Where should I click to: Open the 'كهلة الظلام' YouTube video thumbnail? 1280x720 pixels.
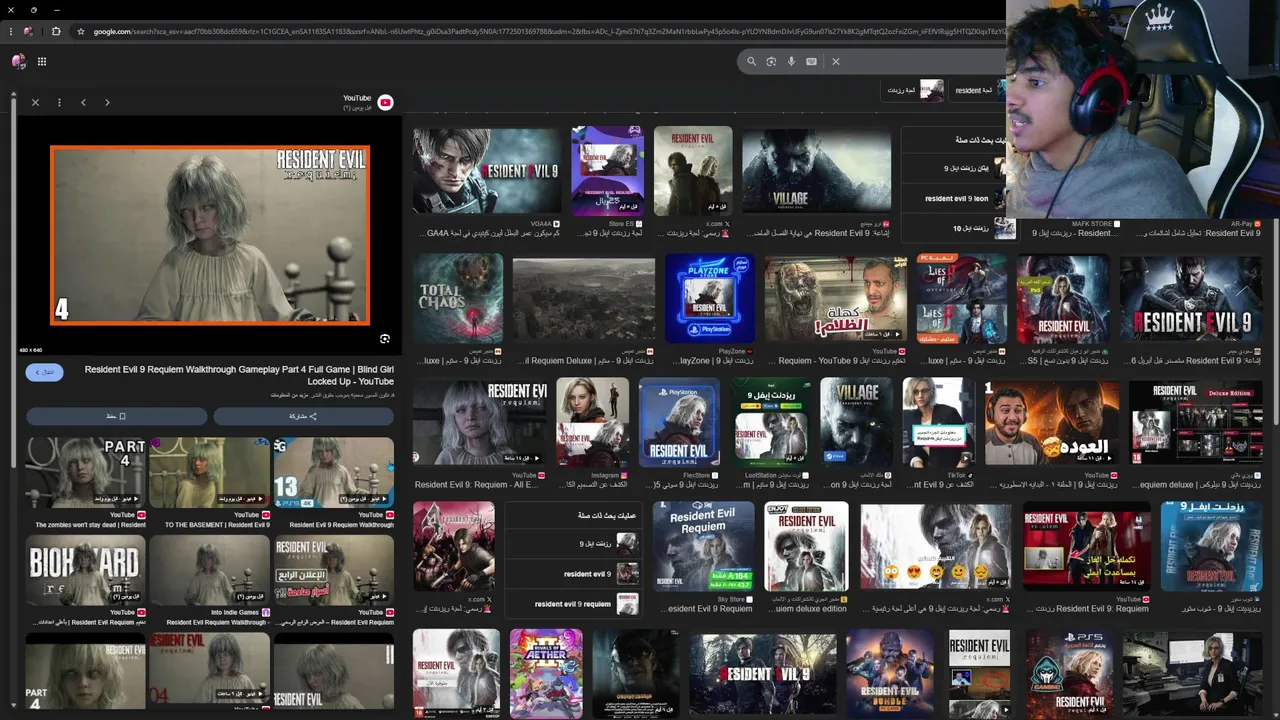[x=835, y=298]
